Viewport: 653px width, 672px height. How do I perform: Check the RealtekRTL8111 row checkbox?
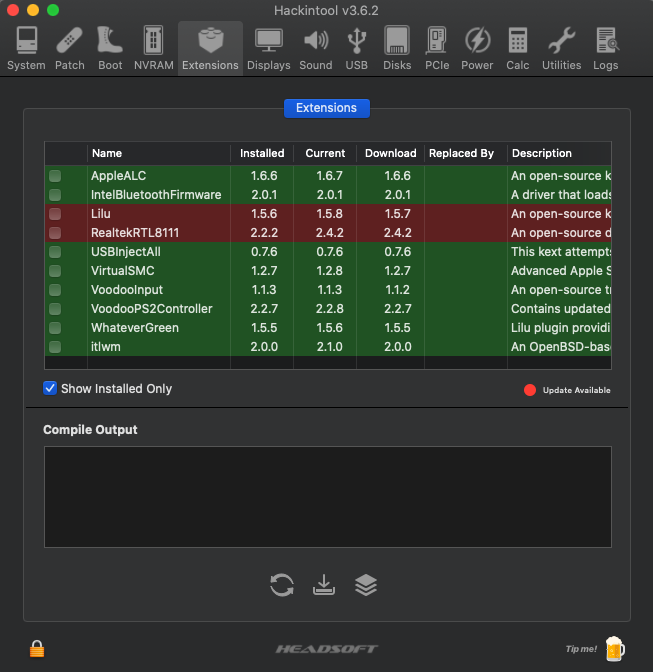[55, 233]
